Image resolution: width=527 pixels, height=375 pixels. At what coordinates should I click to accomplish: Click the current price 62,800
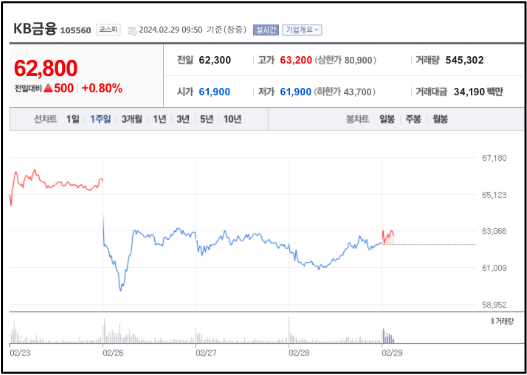click(46, 68)
